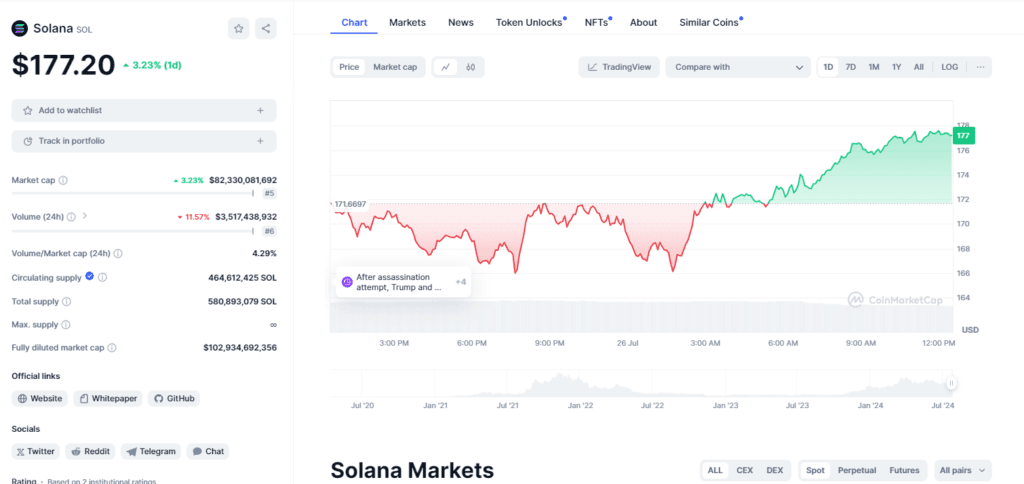
Task: Select the 1D time range
Action: [828, 67]
